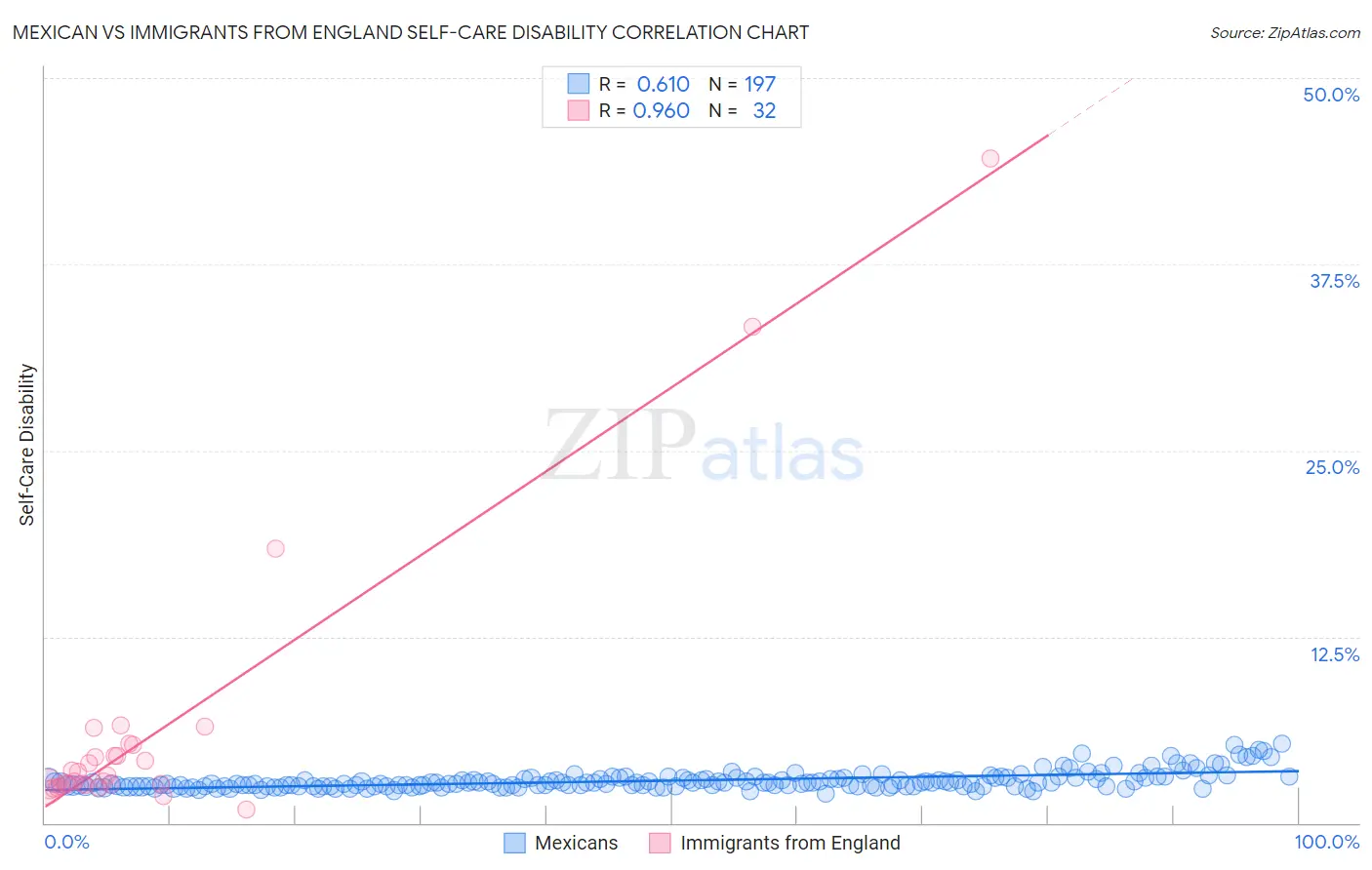Select the pink outlier point near 18%
The image size is (1372, 870).
point(275,548)
